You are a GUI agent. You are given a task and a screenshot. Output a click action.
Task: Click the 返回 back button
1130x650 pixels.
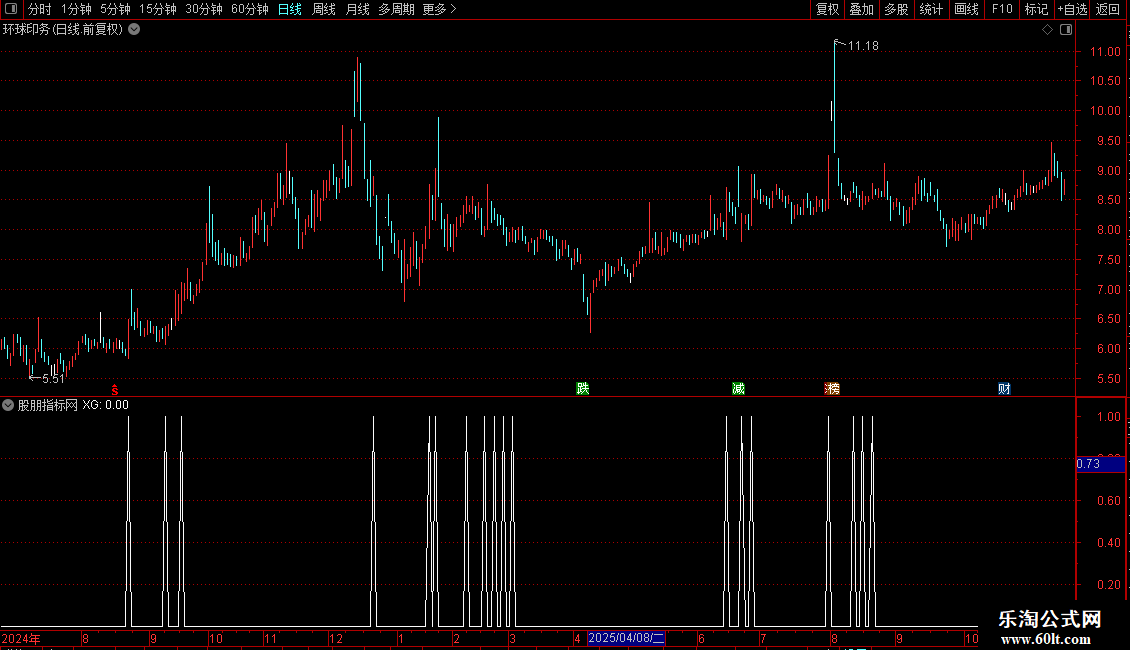(x=1108, y=9)
